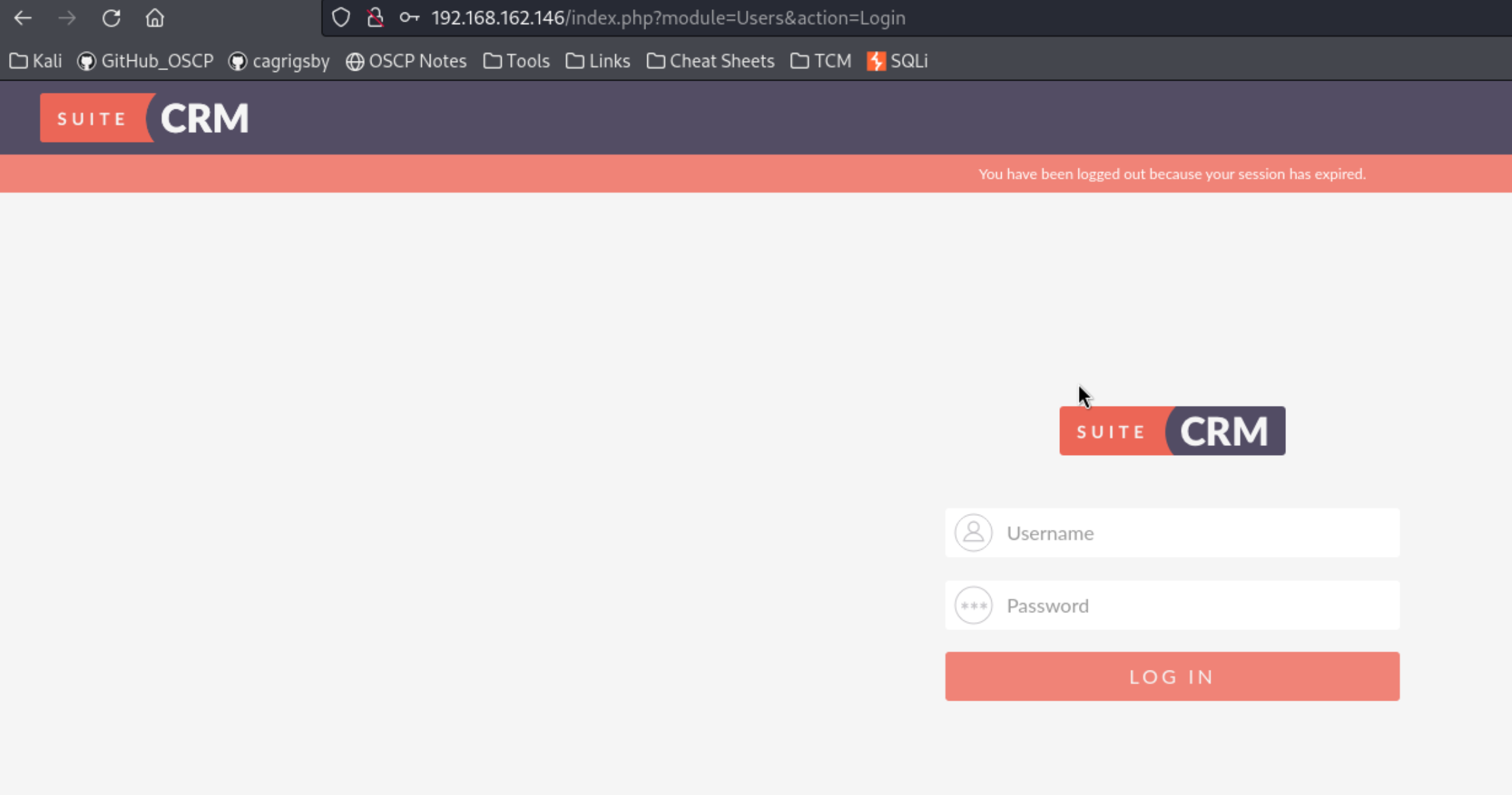
Task: Focus the Username input field
Action: 1172,533
